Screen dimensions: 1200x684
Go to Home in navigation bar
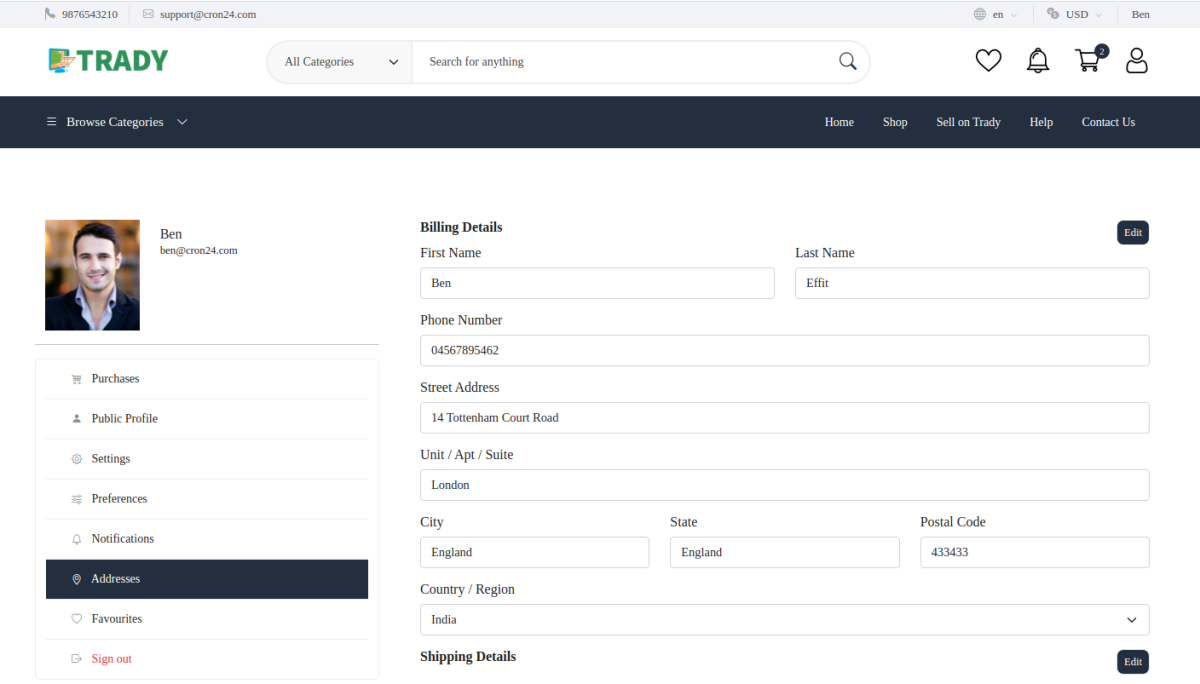(839, 122)
